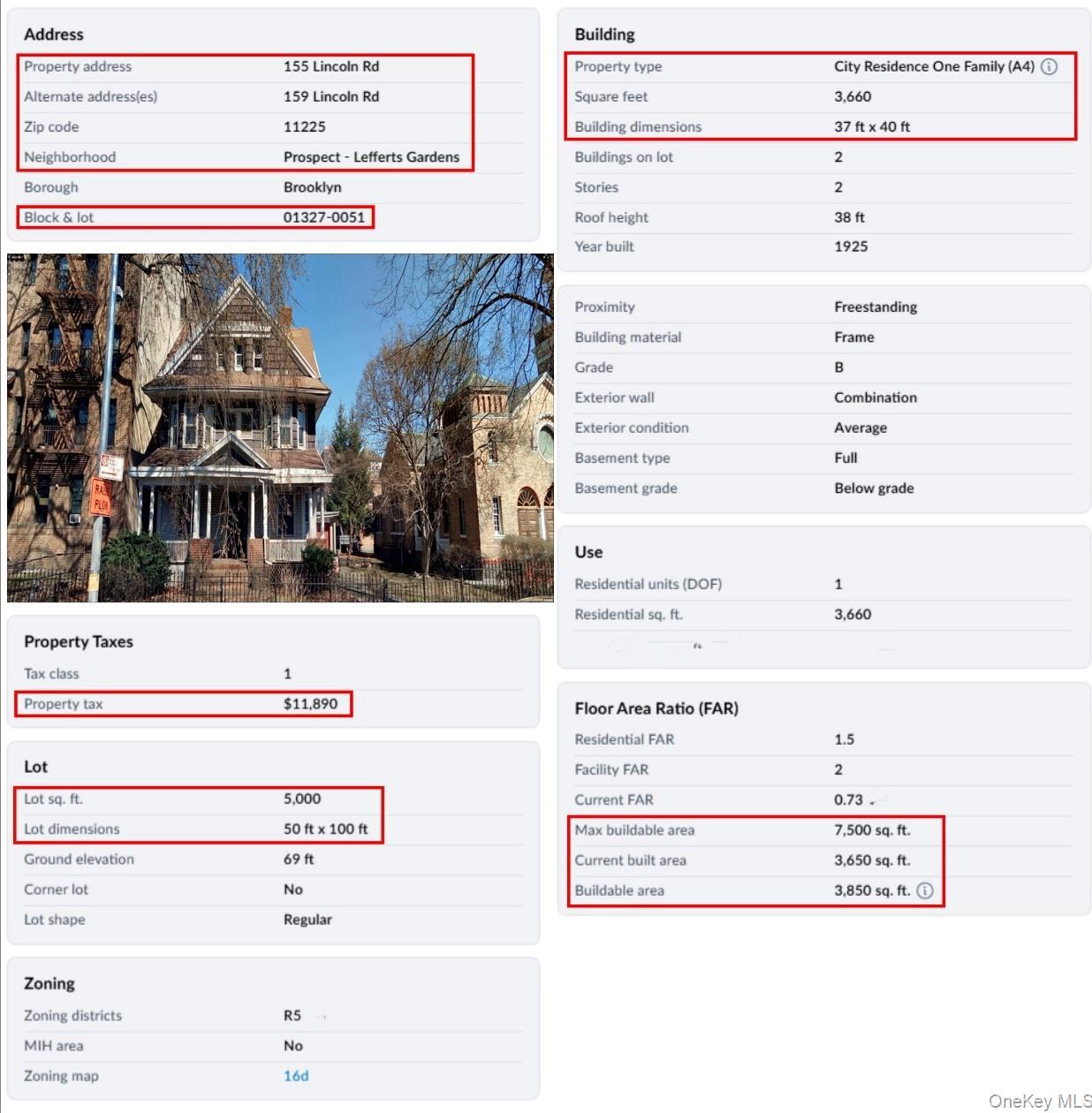This screenshot has width=1092, height=1113.
Task: Click the property tax amount $11,890
Action: pyautogui.click(x=310, y=704)
